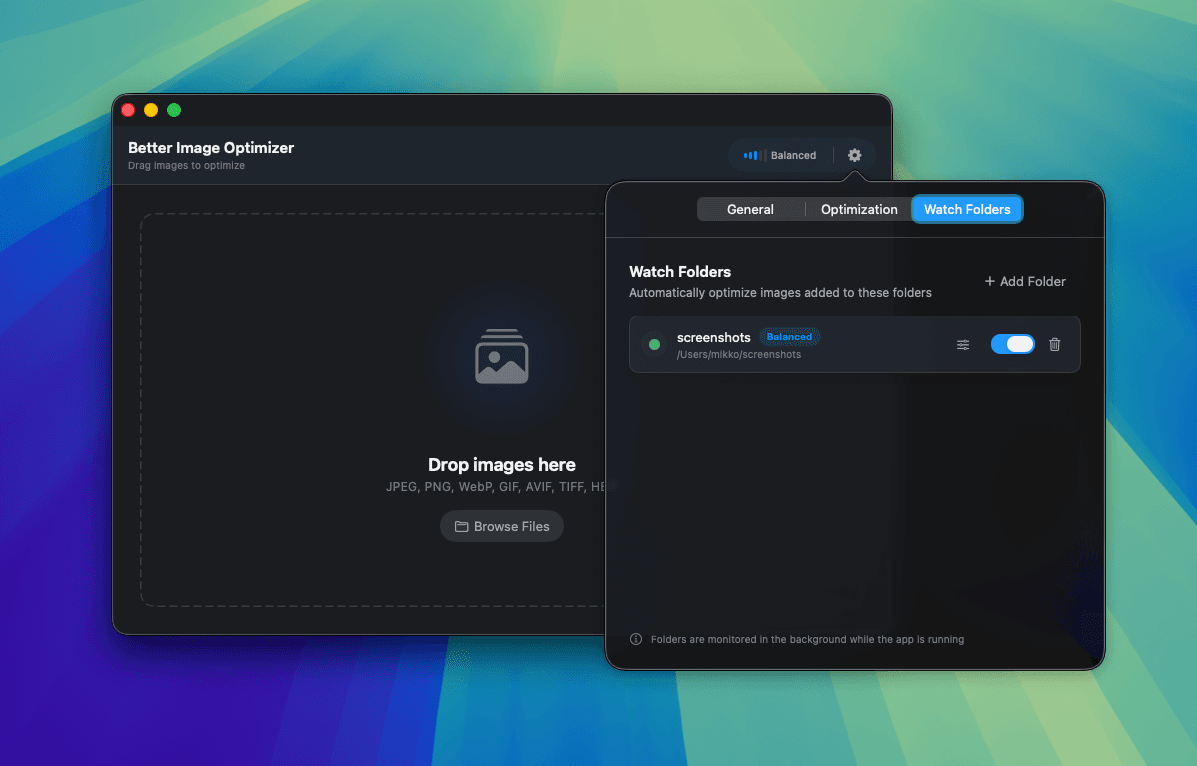Click the /Users/mikko/screenshots path text
Image resolution: width=1197 pixels, height=766 pixels.
click(738, 354)
